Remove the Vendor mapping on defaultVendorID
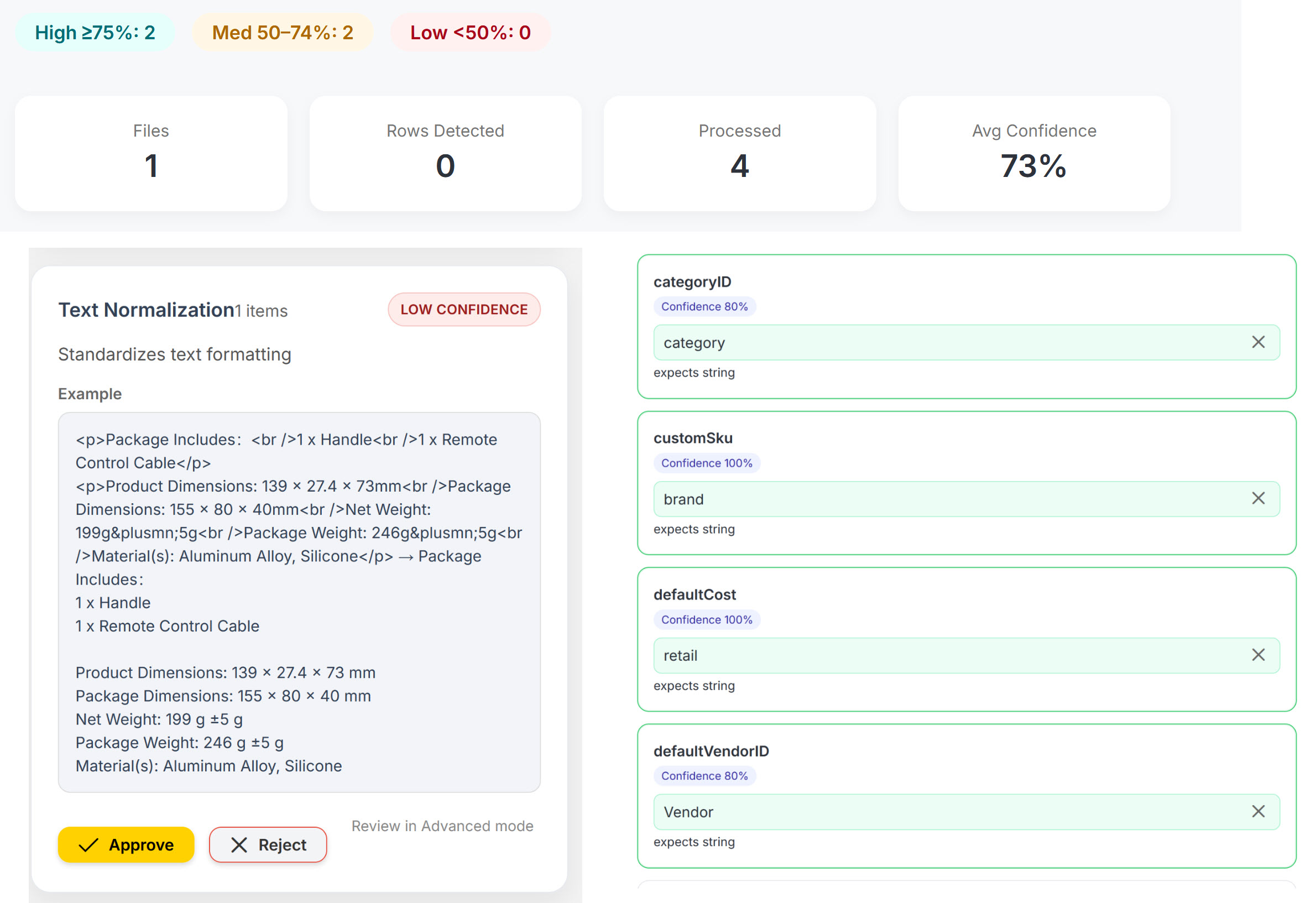Screen dimensions: 1316x903 [1258, 811]
